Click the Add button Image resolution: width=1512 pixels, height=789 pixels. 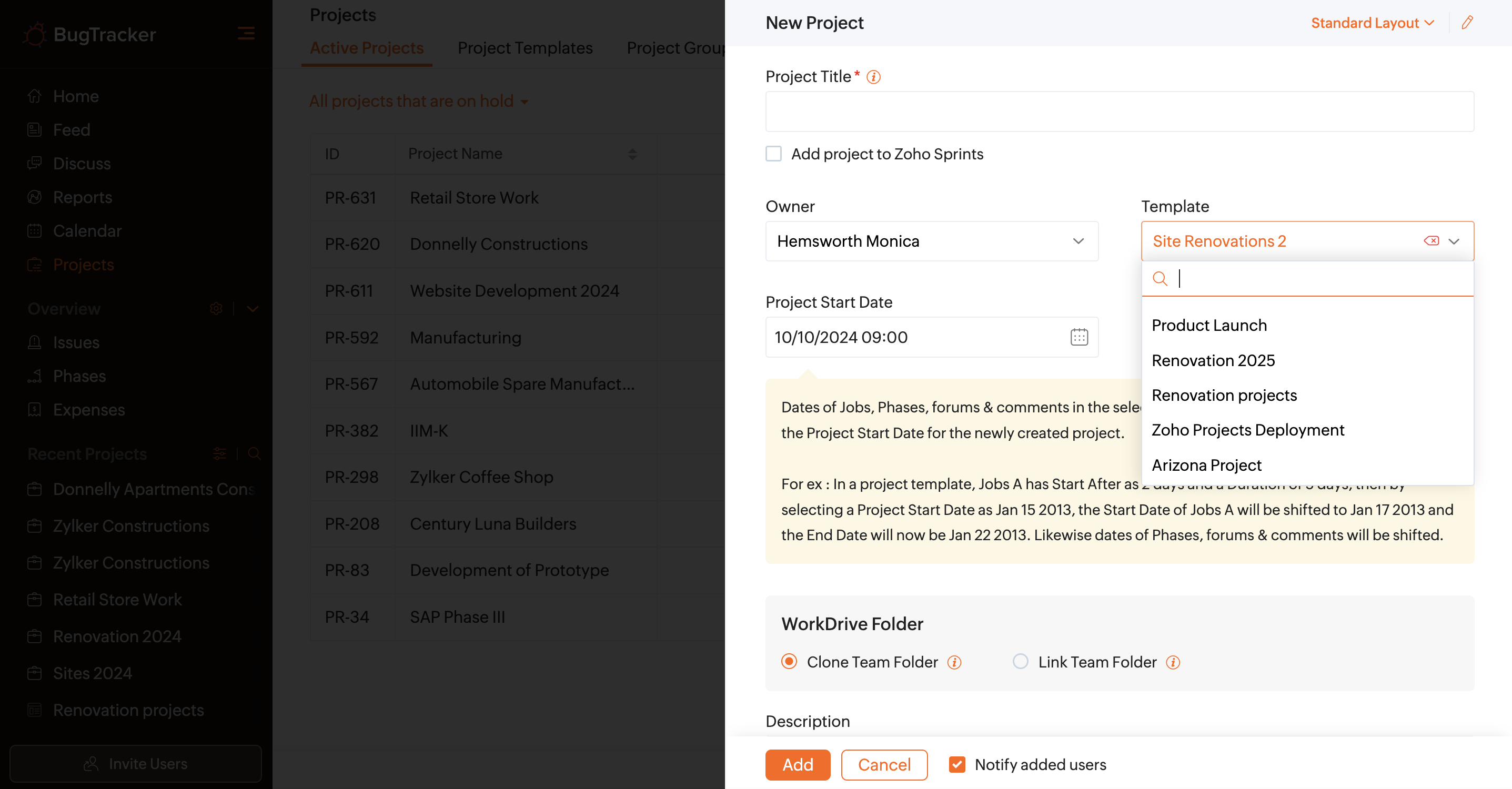pyautogui.click(x=798, y=764)
